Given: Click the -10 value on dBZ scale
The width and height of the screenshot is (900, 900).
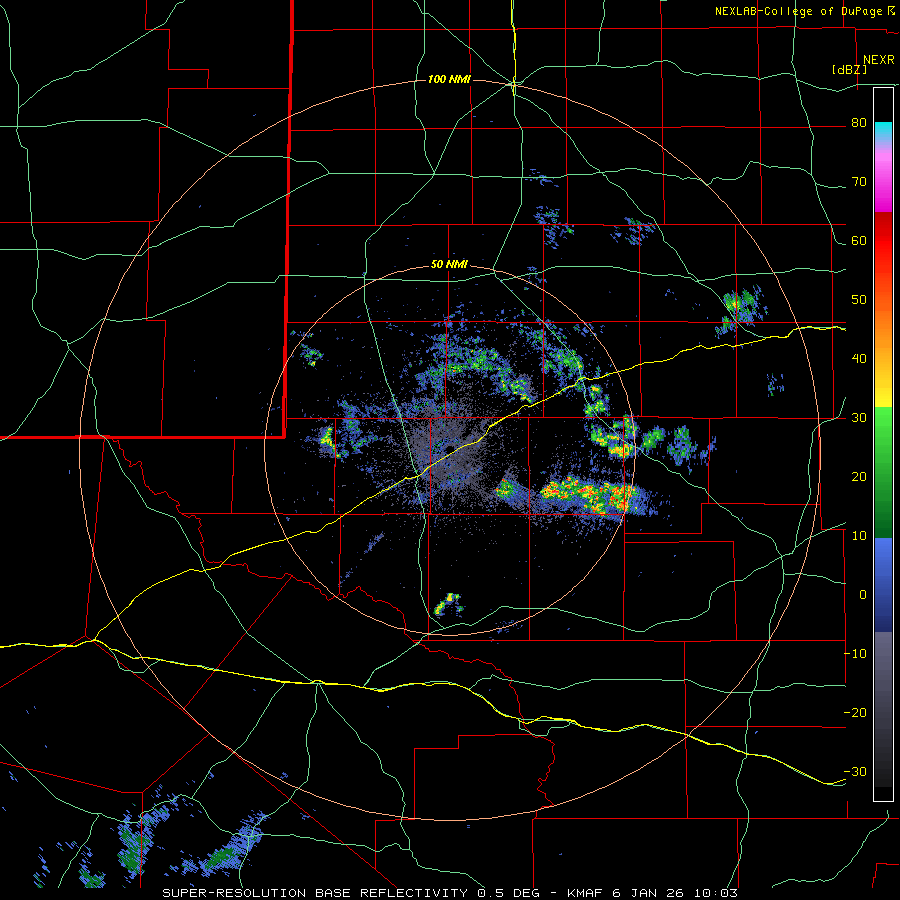Looking at the screenshot, I should (855, 654).
